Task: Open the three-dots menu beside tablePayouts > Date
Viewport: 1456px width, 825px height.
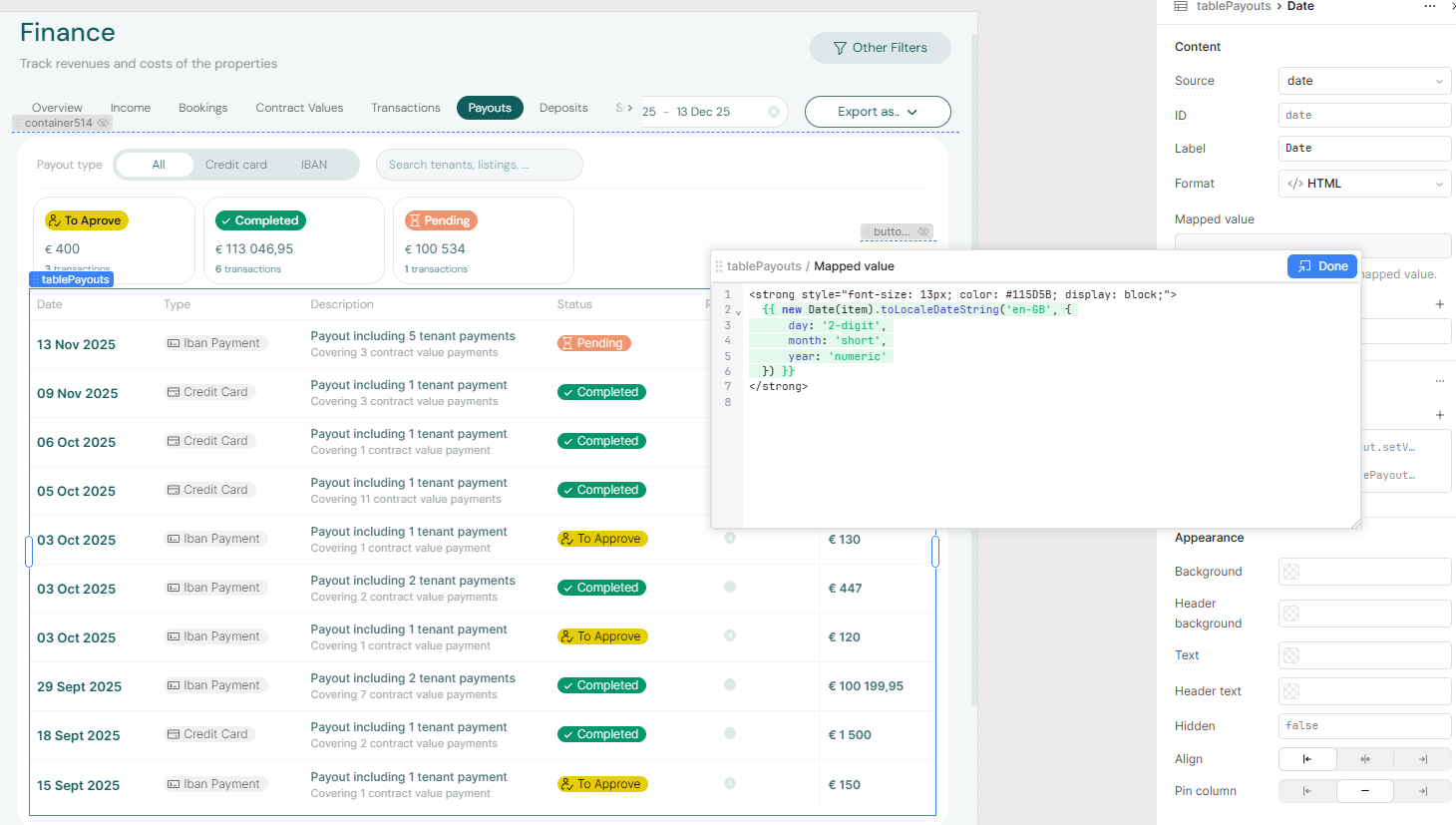Action: [x=1429, y=7]
